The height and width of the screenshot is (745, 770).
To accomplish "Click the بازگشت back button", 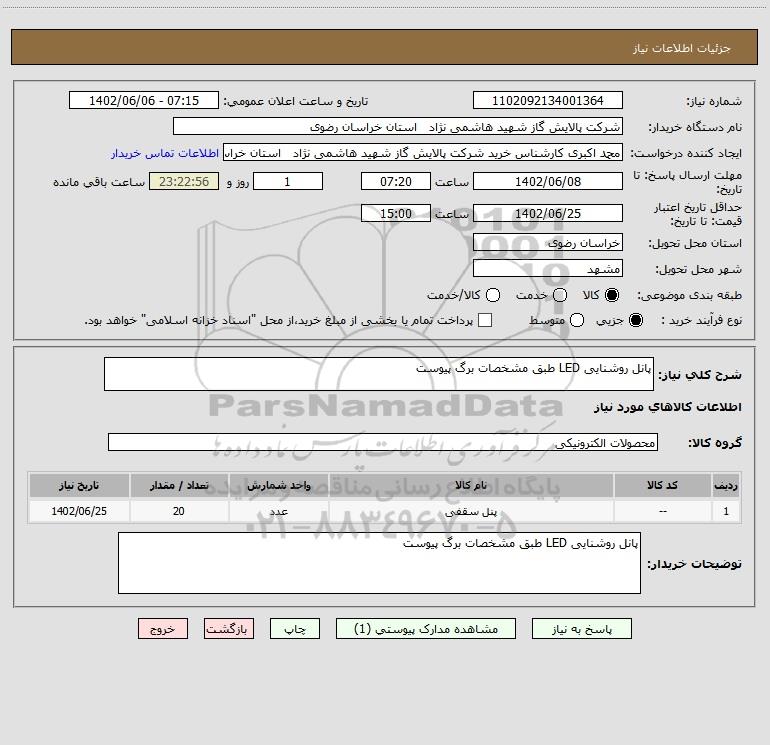I will pyautogui.click(x=229, y=629).
